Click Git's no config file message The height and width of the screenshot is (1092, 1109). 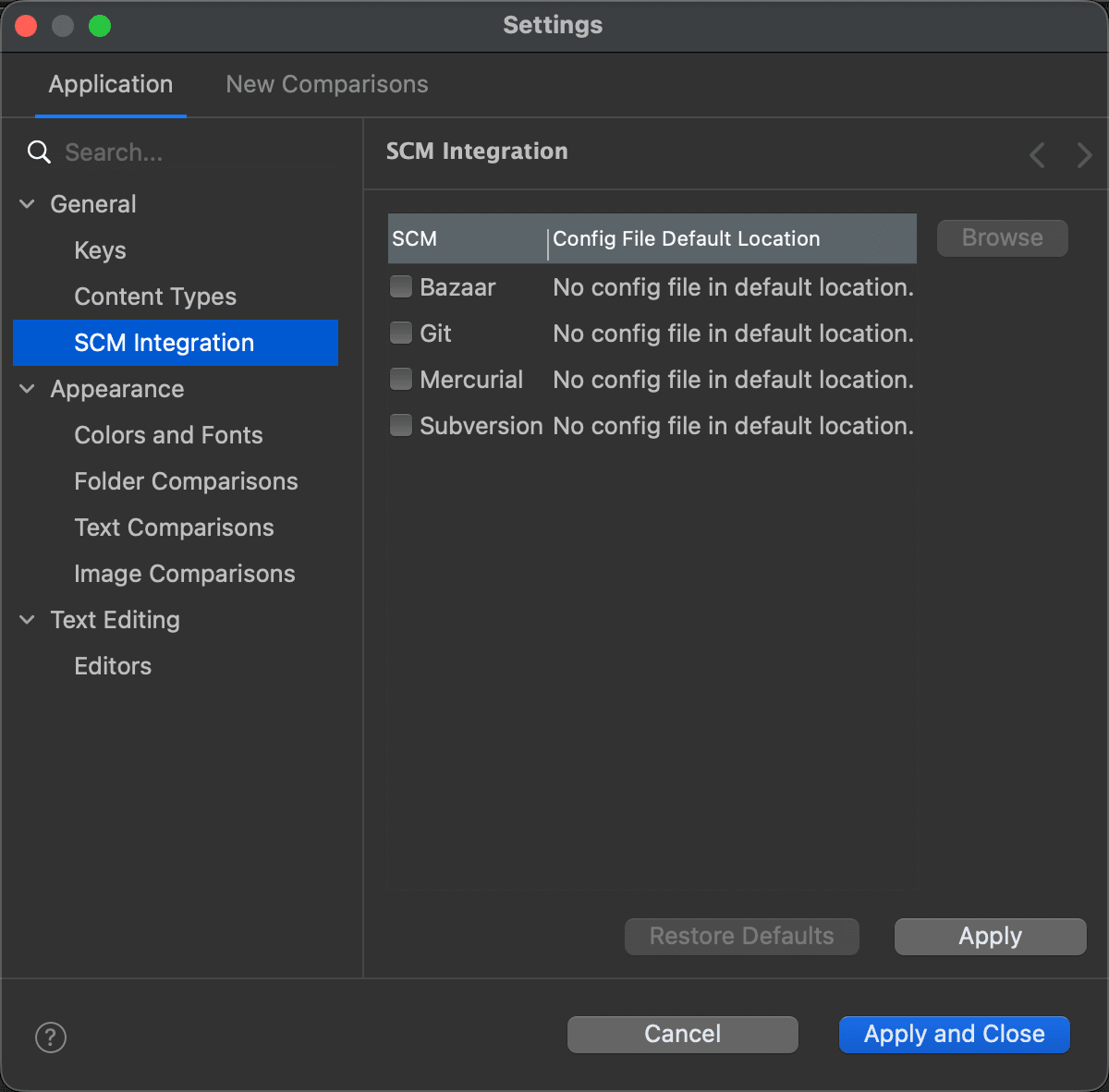pyautogui.click(x=734, y=334)
